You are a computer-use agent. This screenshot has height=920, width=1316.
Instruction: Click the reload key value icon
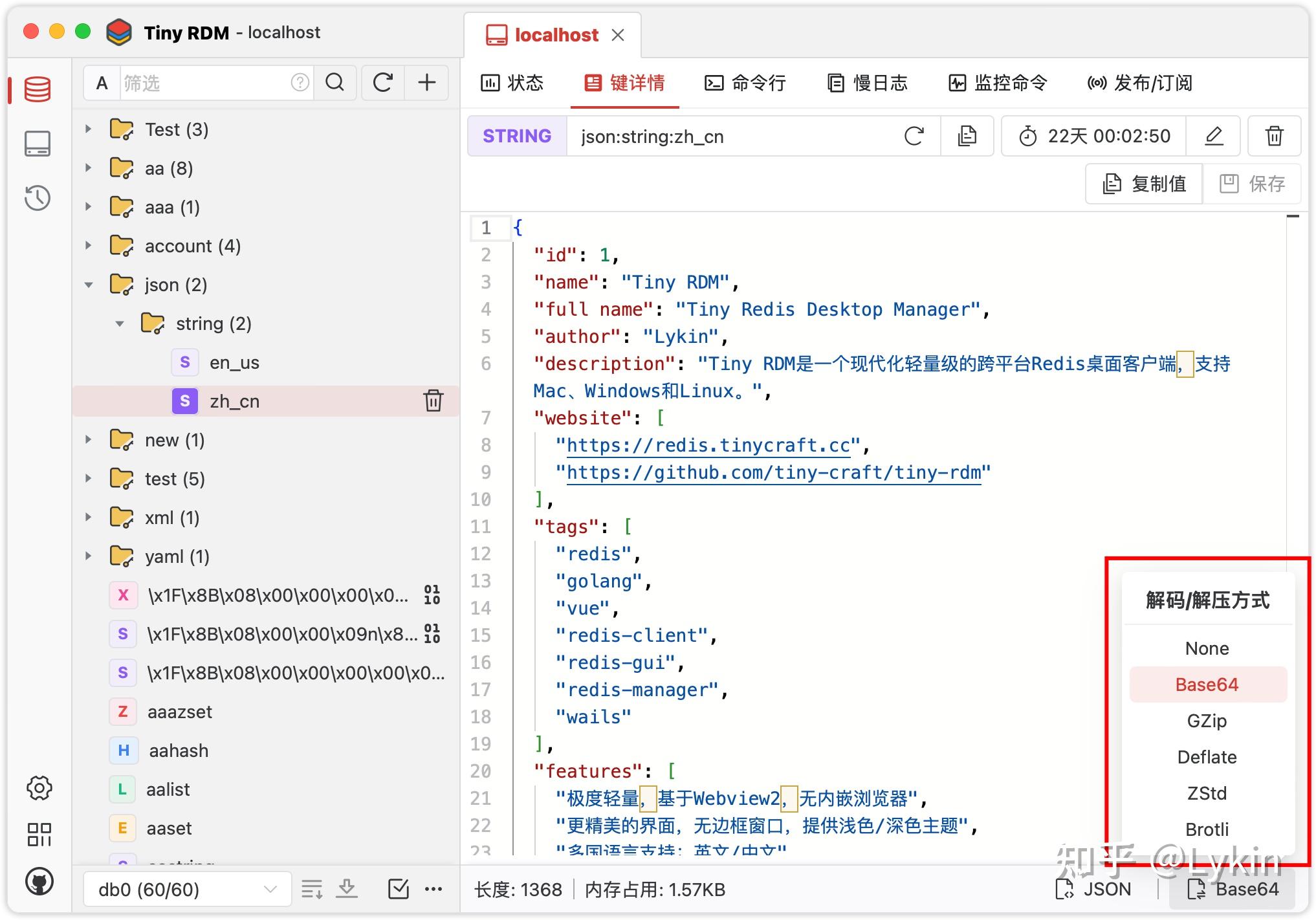pos(914,137)
